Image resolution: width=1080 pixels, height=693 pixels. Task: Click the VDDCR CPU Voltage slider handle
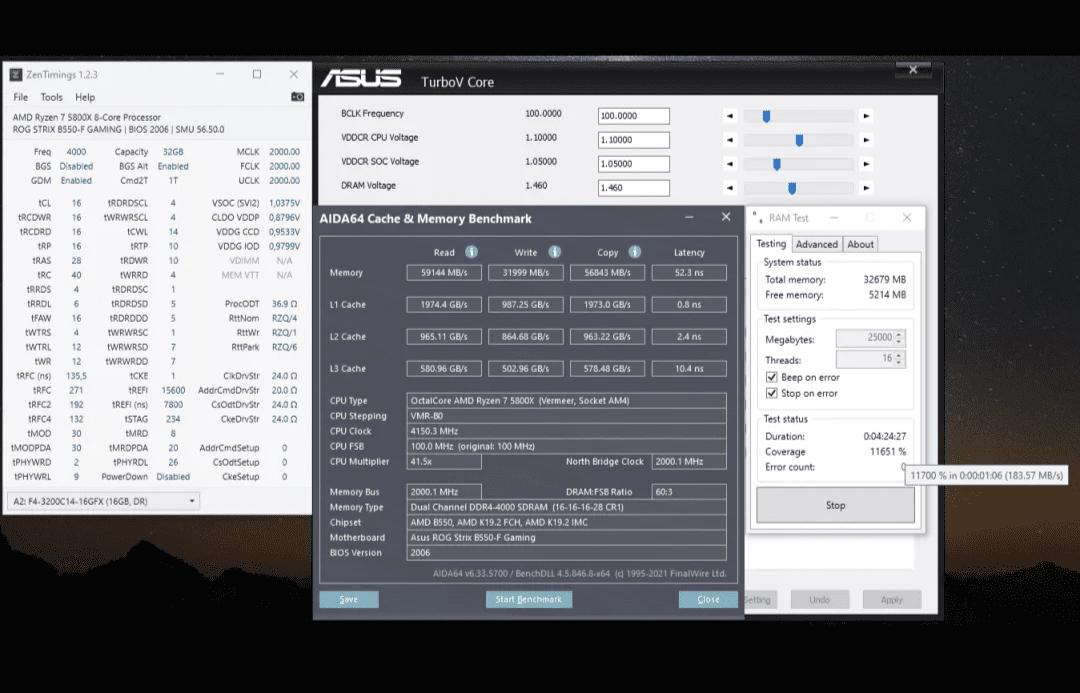tap(799, 141)
